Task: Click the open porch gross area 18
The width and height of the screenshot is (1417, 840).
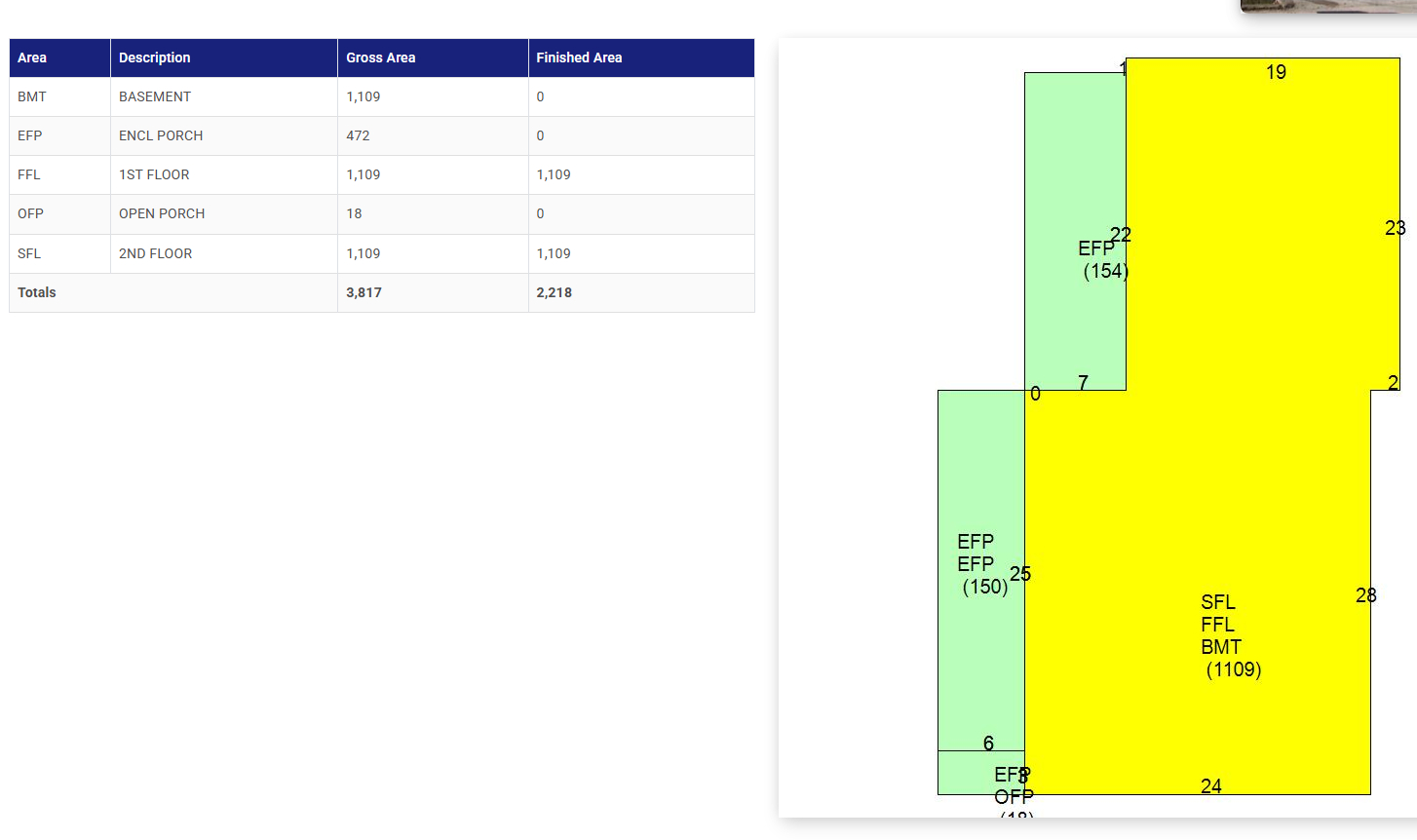Action: click(x=354, y=213)
